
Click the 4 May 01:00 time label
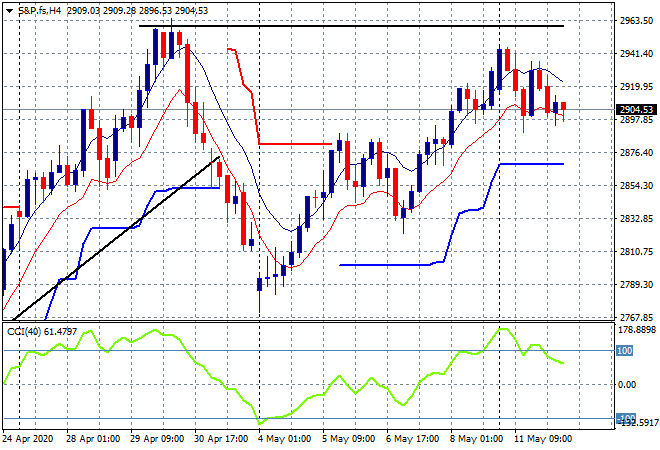(x=285, y=439)
